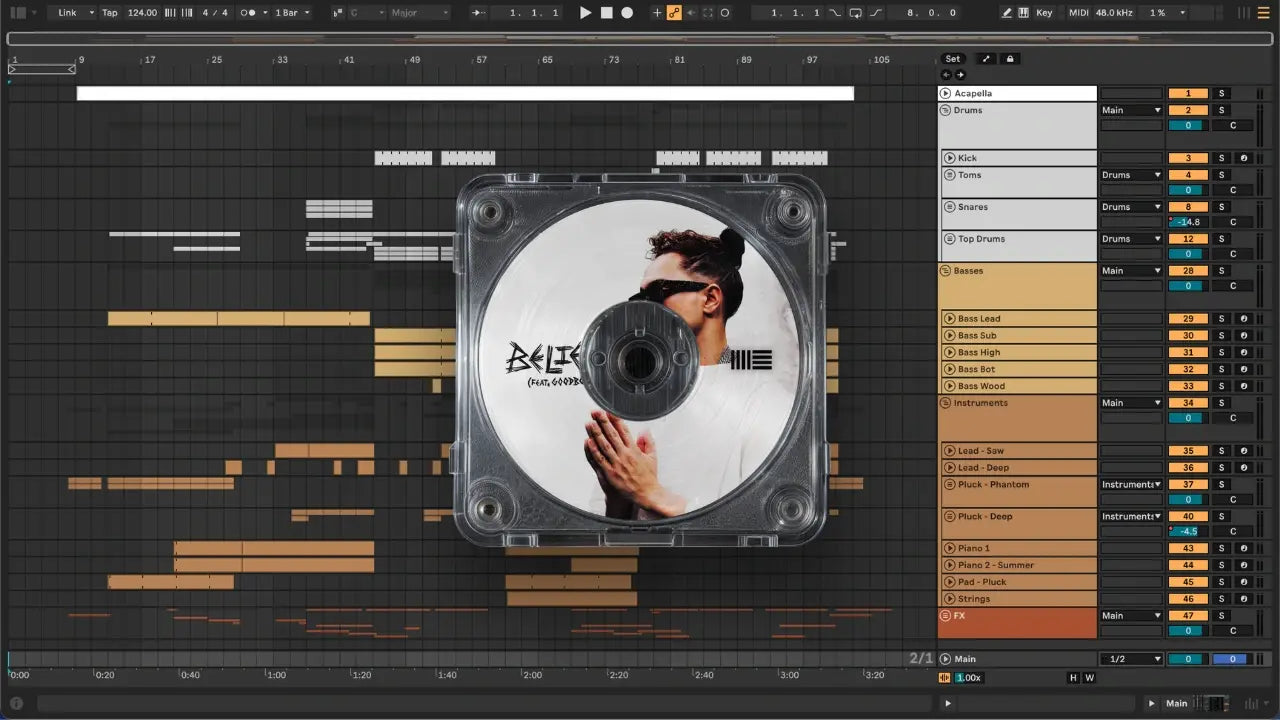Screen dimensions: 1280x720
Task: Click the Set locator button
Action: click(x=953, y=59)
